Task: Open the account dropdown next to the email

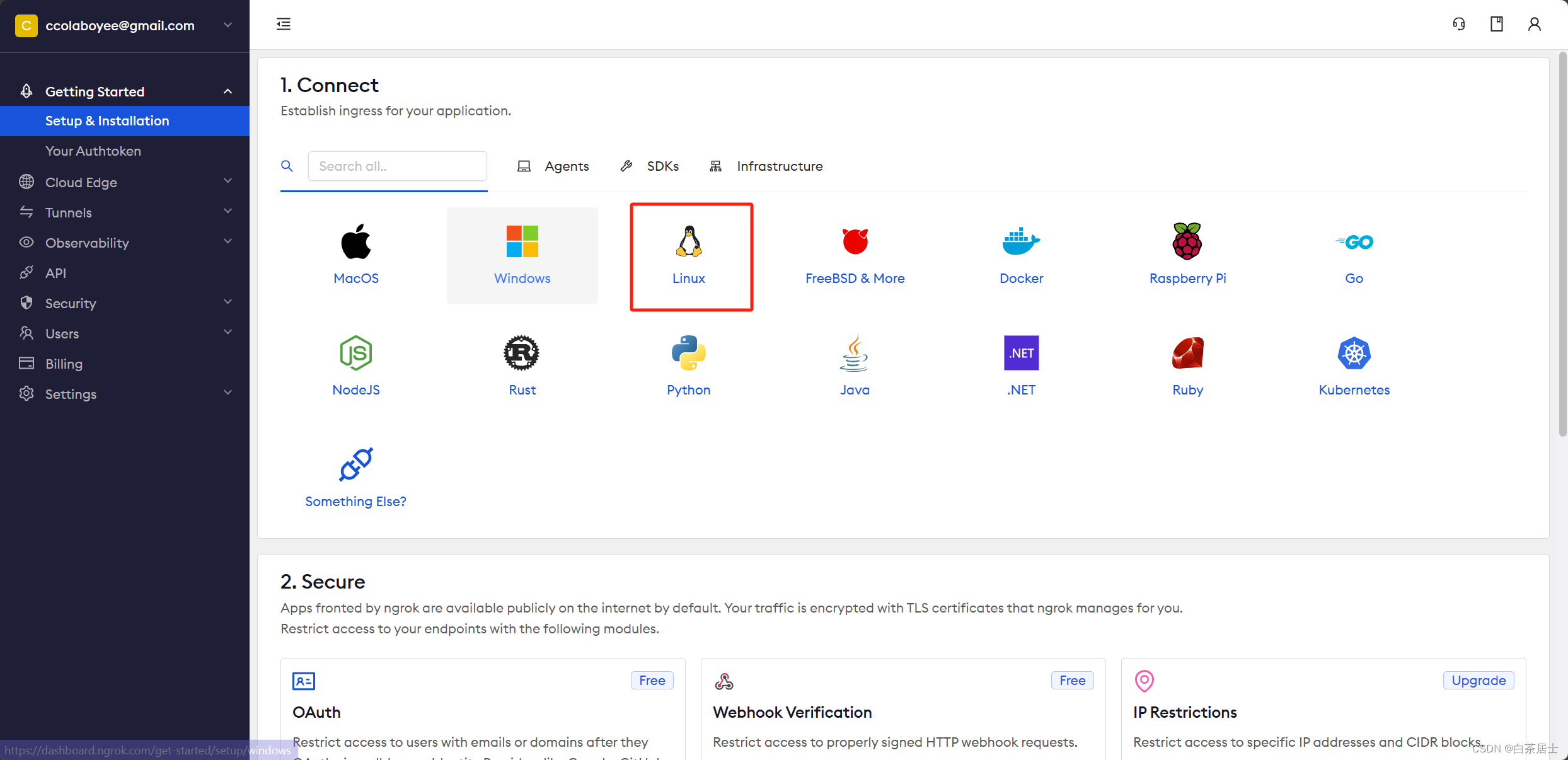Action: tap(228, 25)
